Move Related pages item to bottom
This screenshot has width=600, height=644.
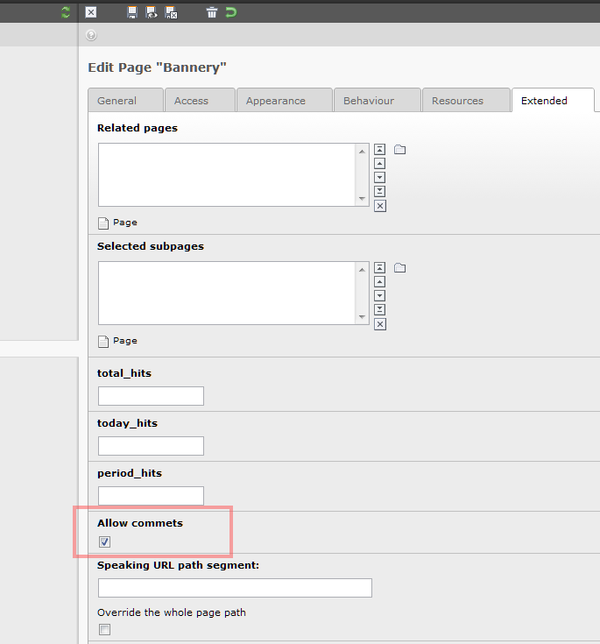coord(380,191)
